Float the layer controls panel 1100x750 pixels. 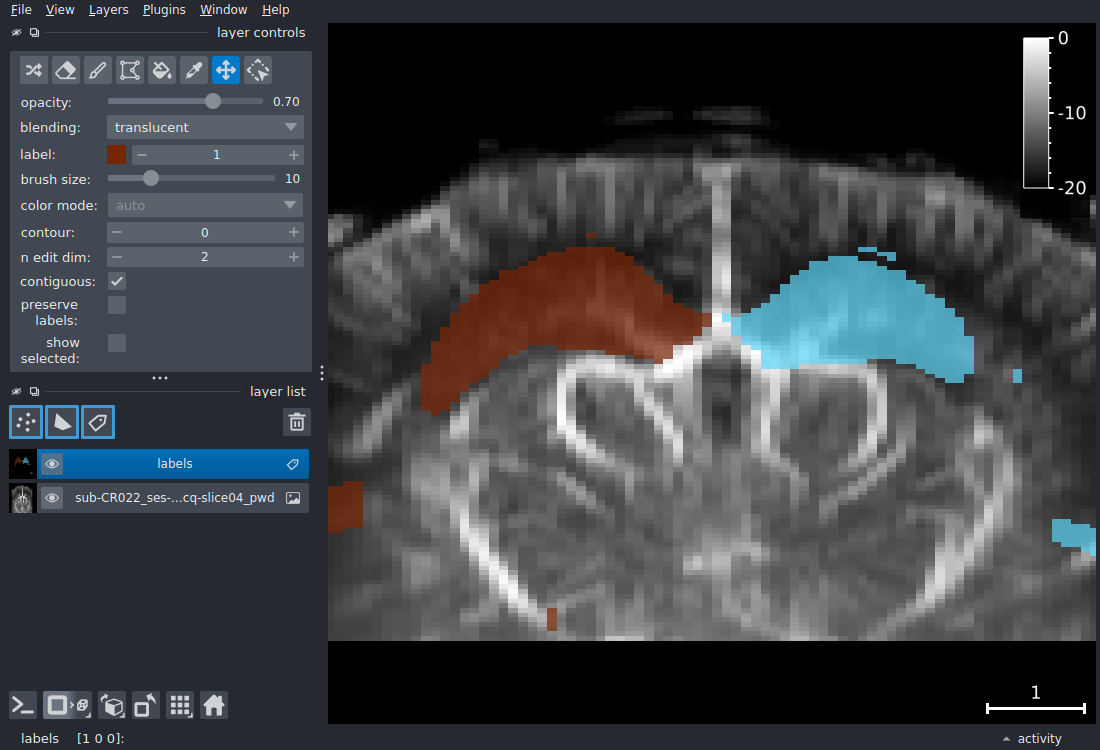coord(34,32)
